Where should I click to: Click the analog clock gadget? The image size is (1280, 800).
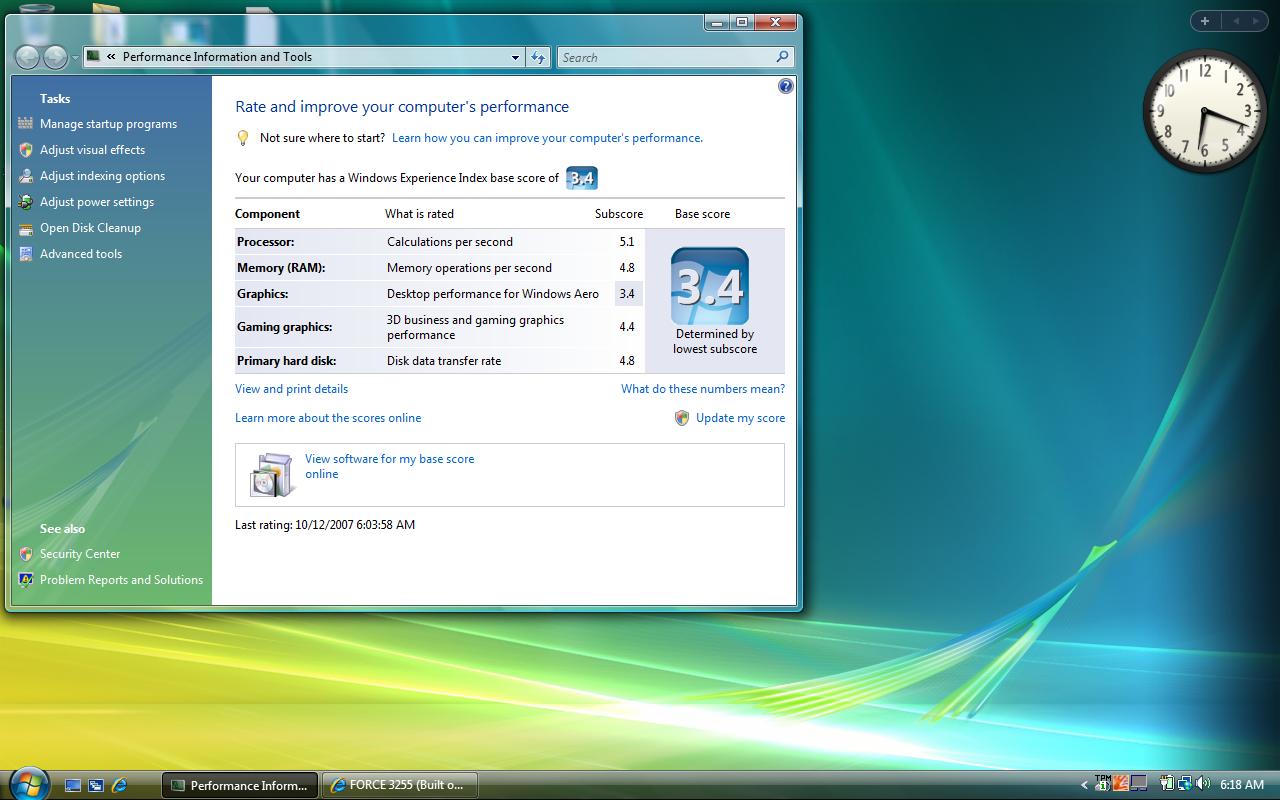(1204, 111)
